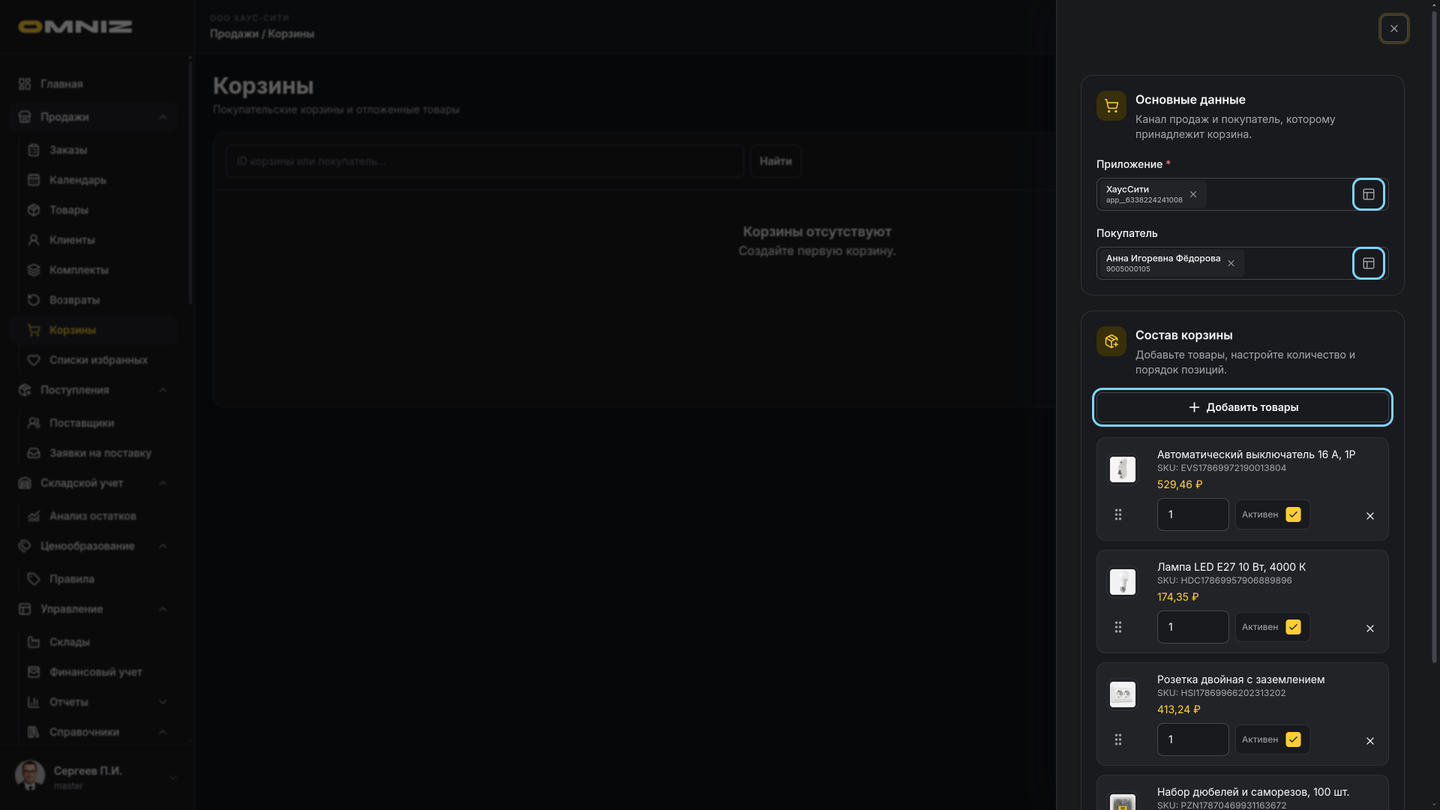Collapse the Ценообразование sidebar section

pyautogui.click(x=162, y=546)
